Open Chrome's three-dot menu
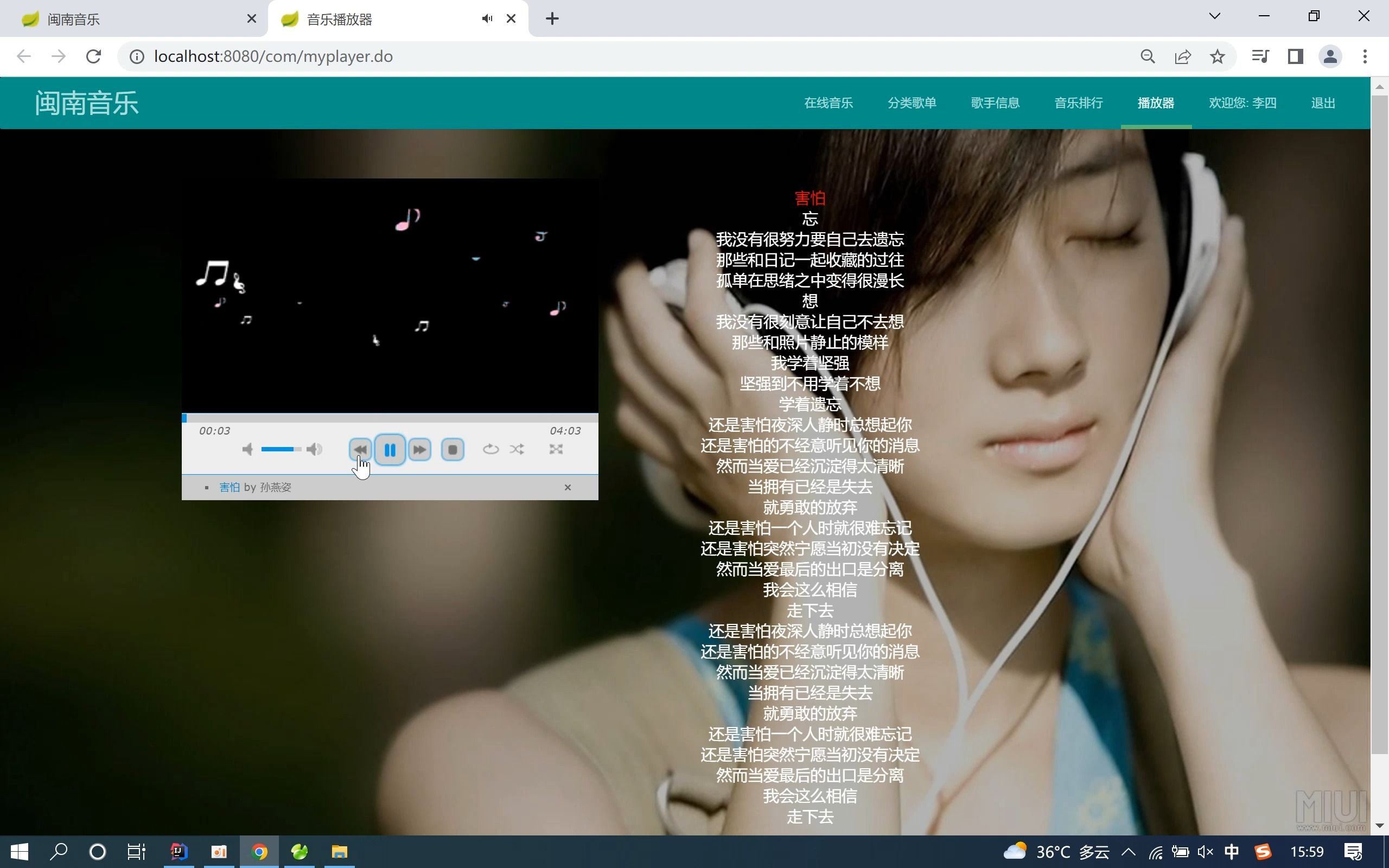Screen dimensions: 1389x868 click(1365, 56)
